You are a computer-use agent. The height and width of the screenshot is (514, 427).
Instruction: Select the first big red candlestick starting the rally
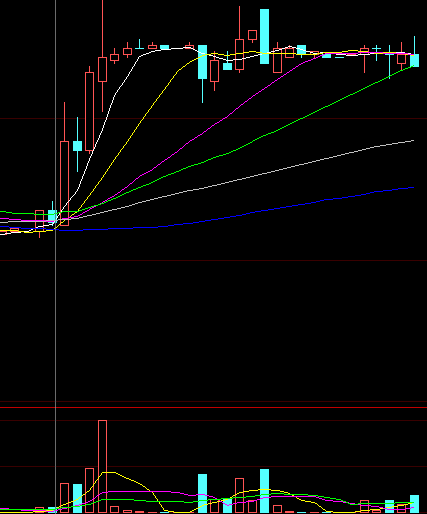pos(65,183)
